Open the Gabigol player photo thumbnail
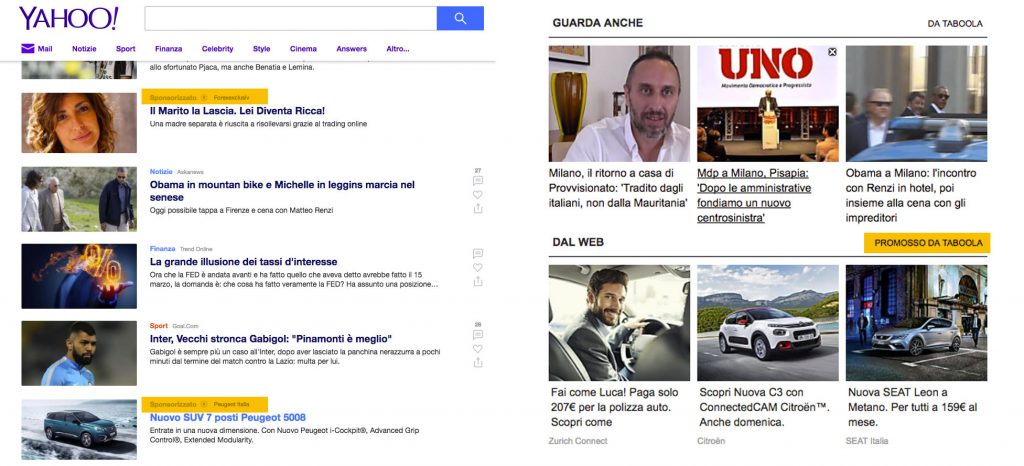This screenshot has width=1024, height=466. 79,353
